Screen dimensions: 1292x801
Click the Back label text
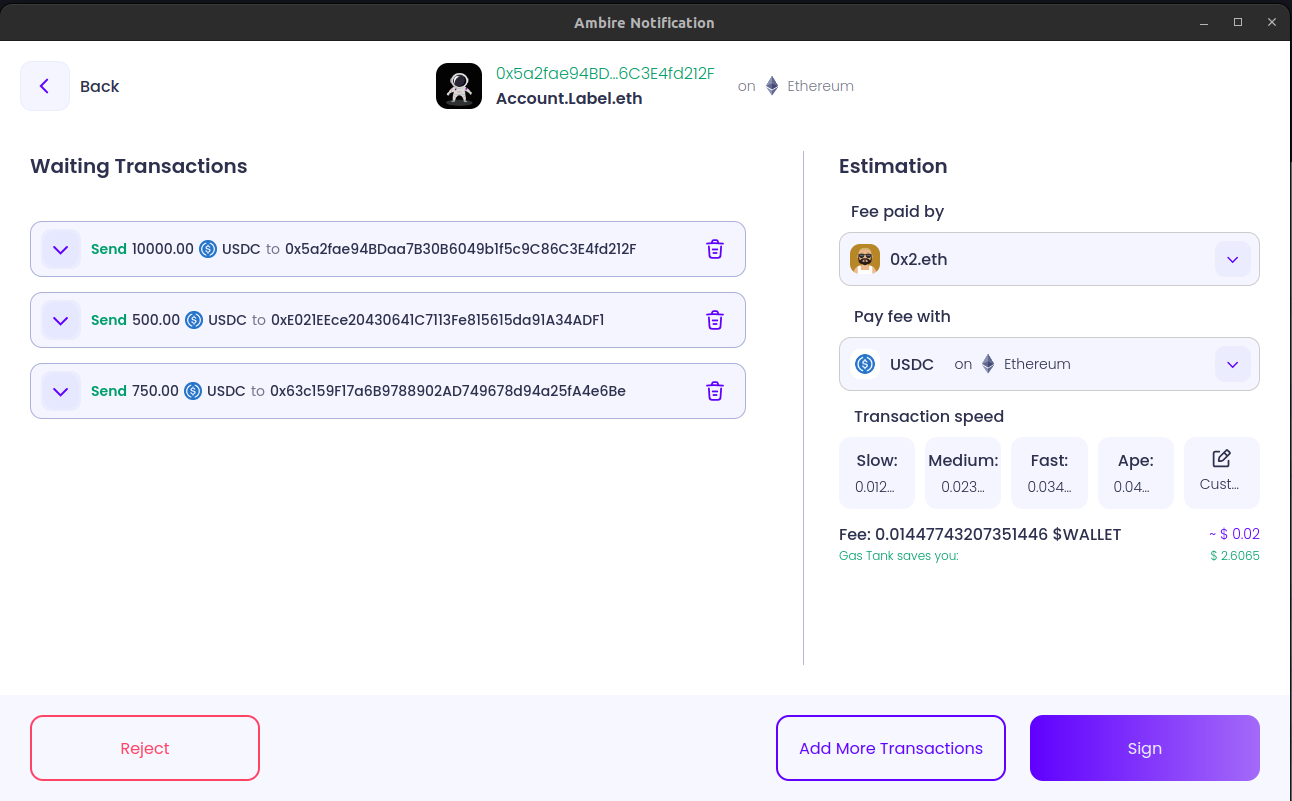[100, 86]
